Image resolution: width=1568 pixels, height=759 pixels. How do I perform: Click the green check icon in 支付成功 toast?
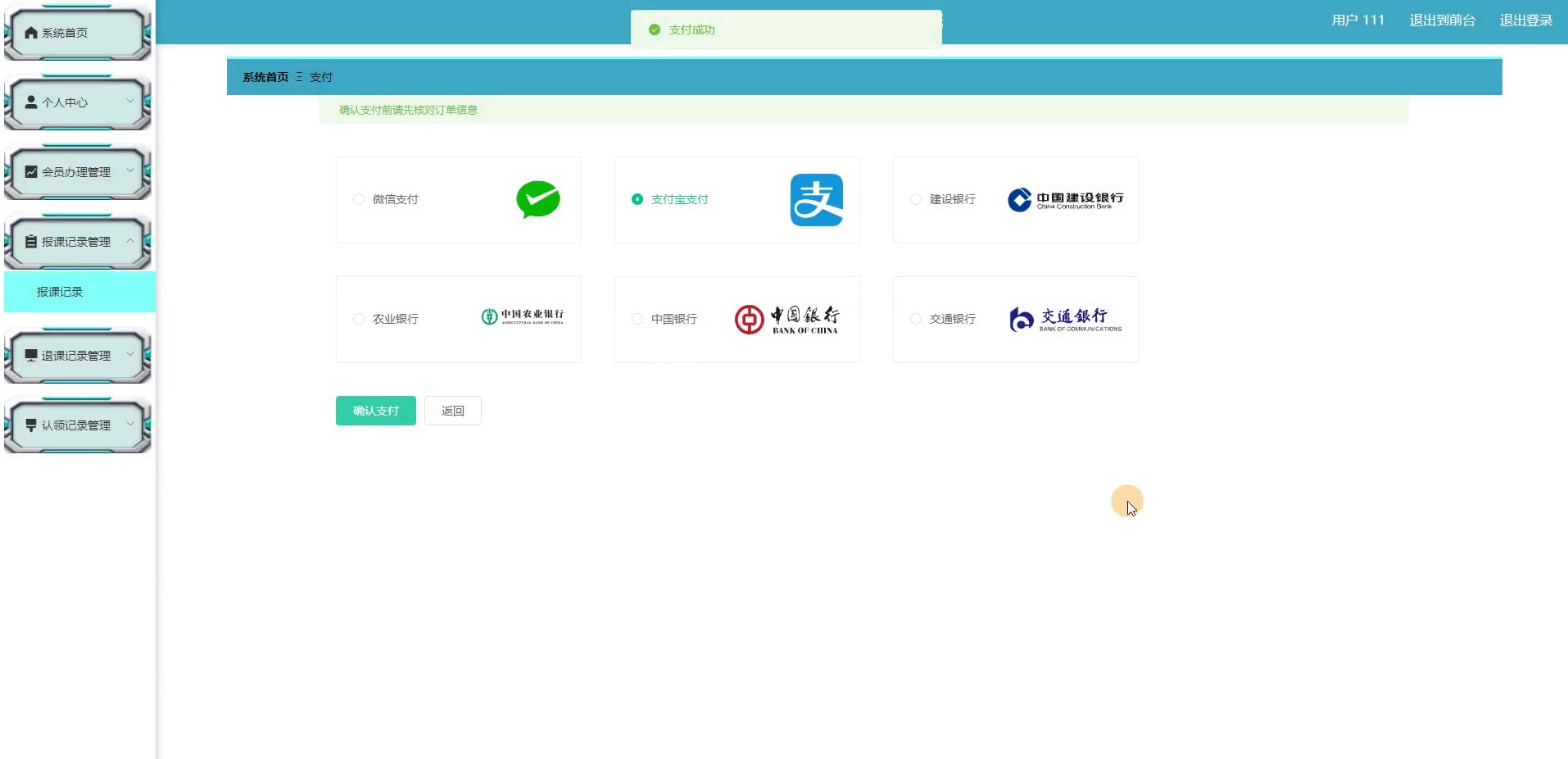[x=655, y=30]
